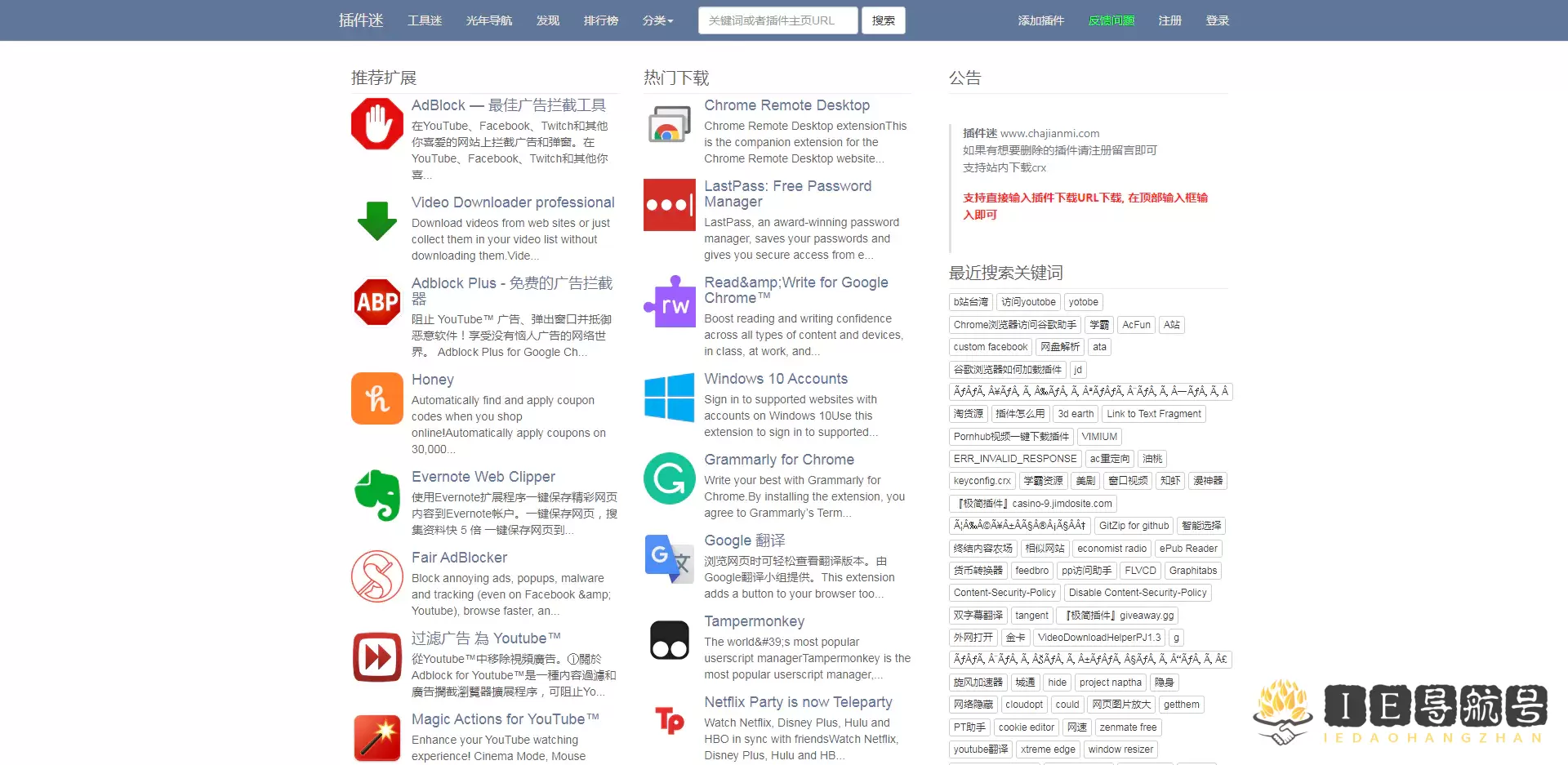Select the project naptha keyword tag
Viewport: 1568px width, 765px height.
1111,683
